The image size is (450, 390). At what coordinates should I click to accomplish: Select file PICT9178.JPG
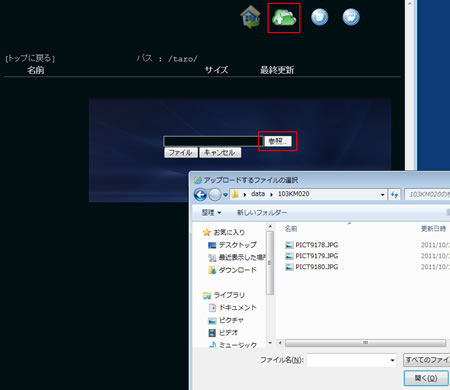(x=317, y=245)
